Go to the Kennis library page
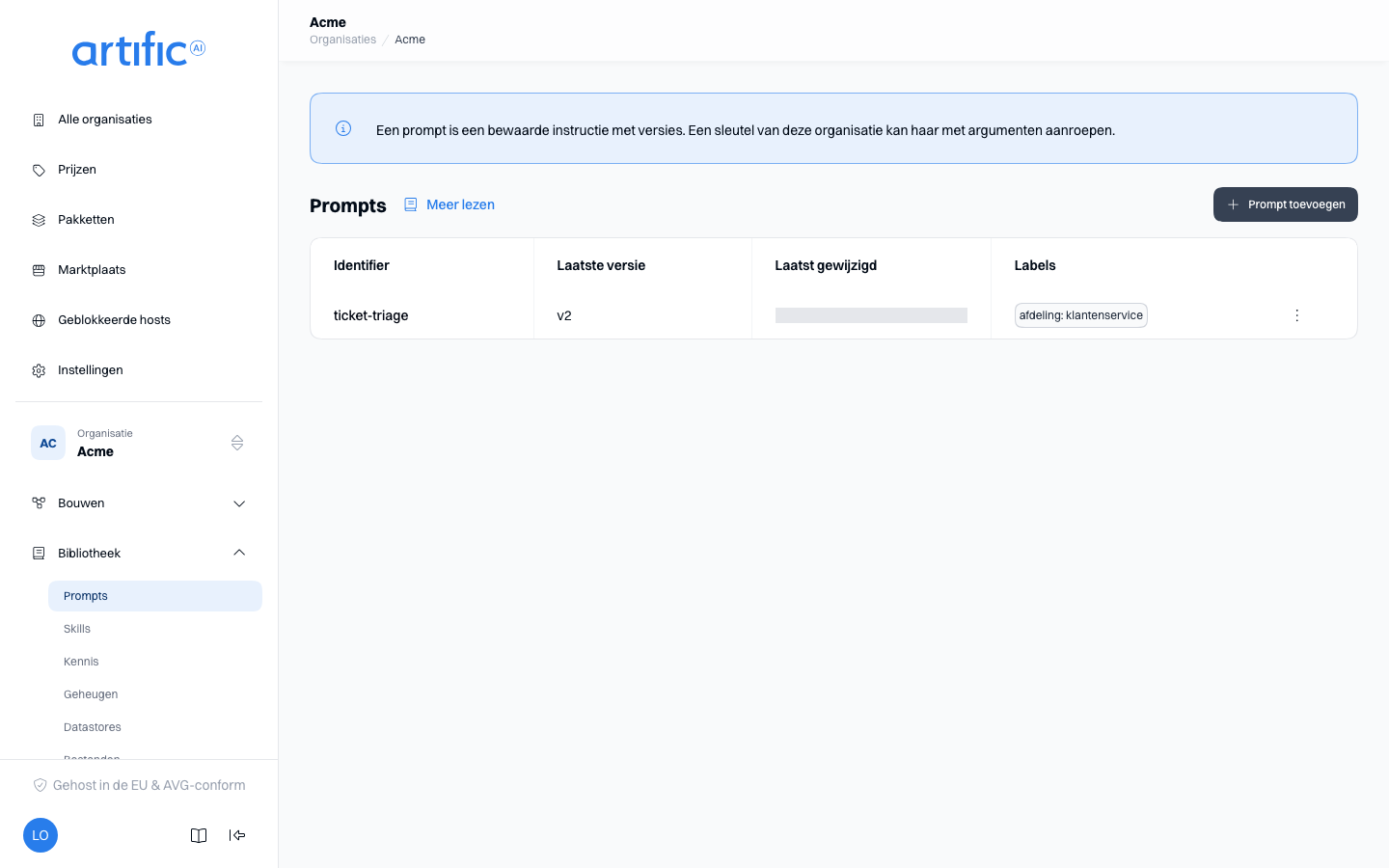This screenshot has width=1389, height=868. pyautogui.click(x=155, y=662)
